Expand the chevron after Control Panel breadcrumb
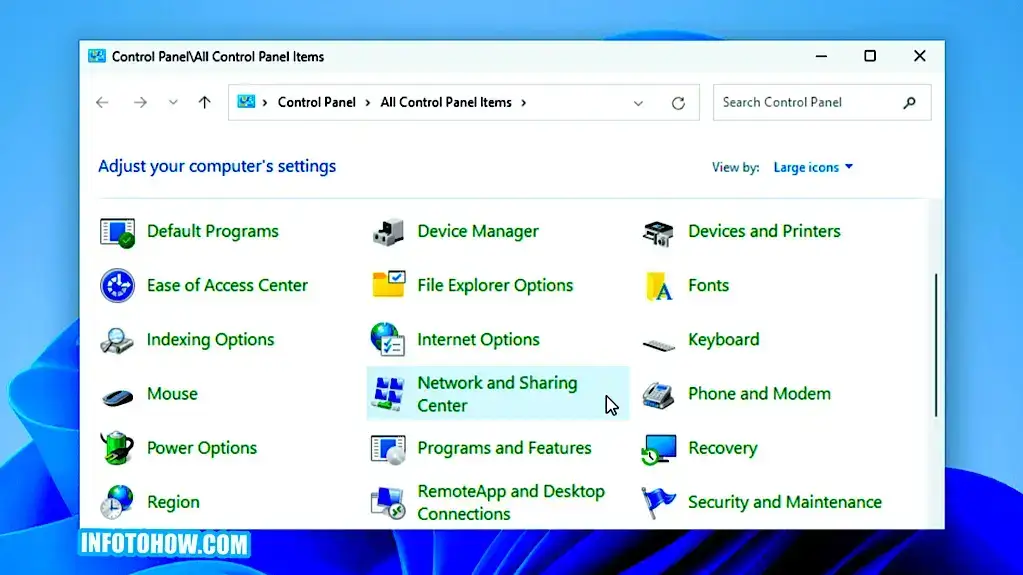 [368, 102]
